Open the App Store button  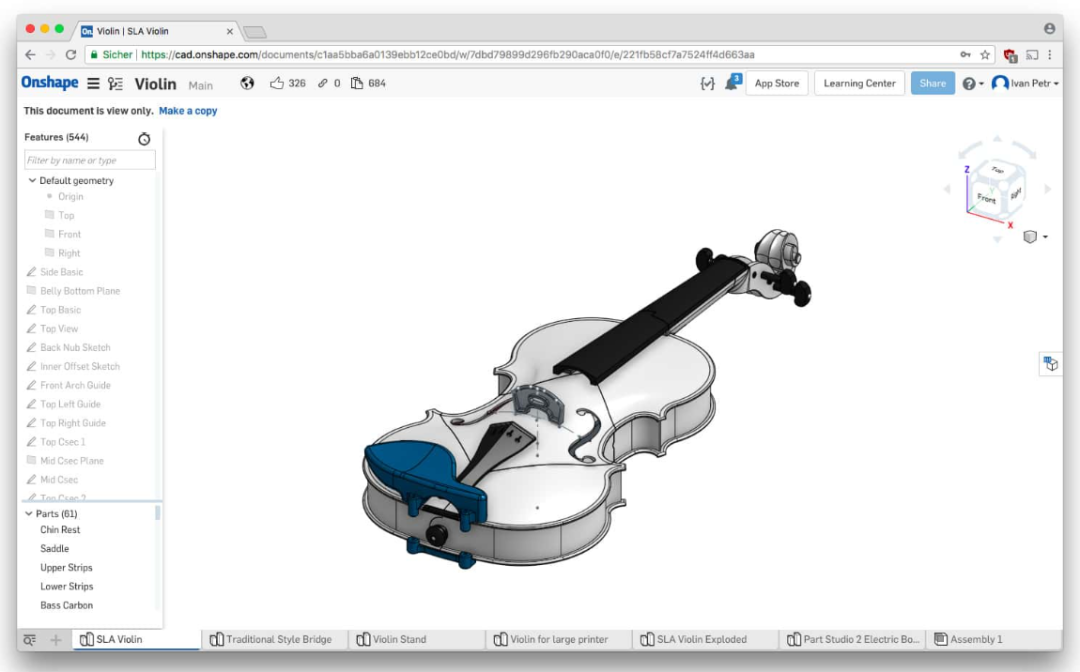[x=777, y=83]
